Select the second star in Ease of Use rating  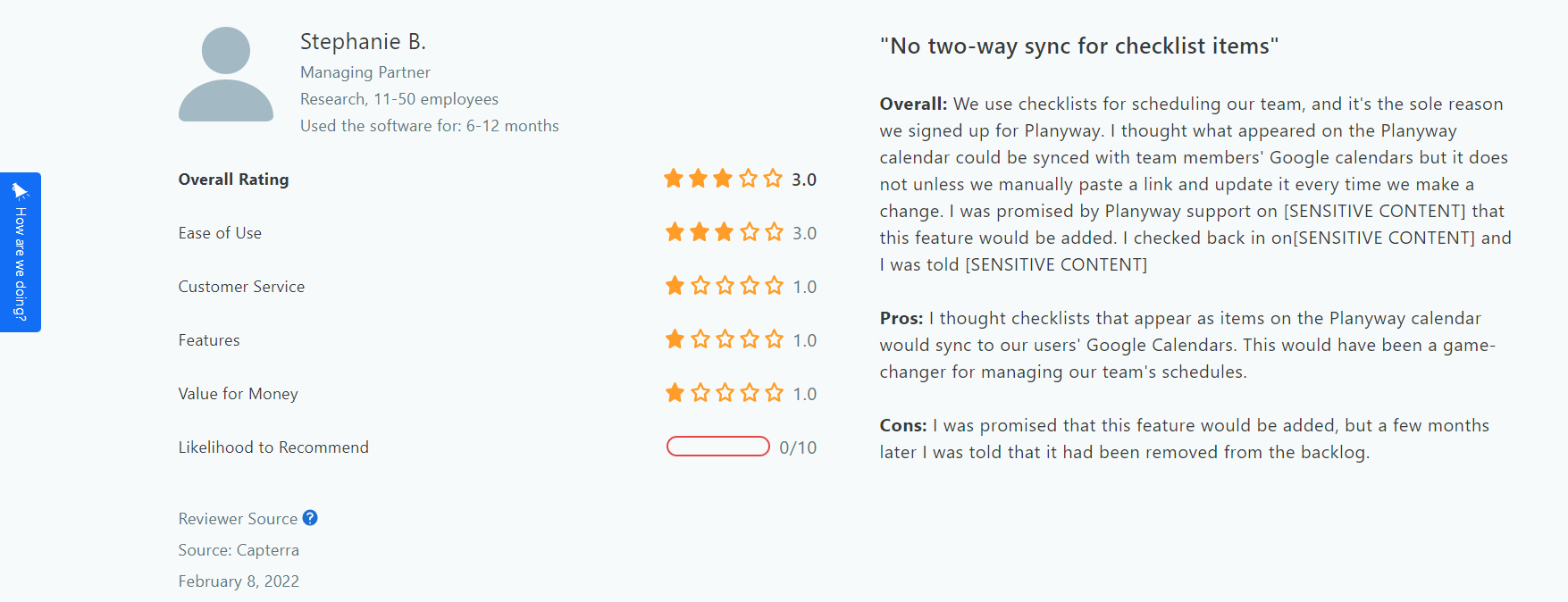[699, 232]
